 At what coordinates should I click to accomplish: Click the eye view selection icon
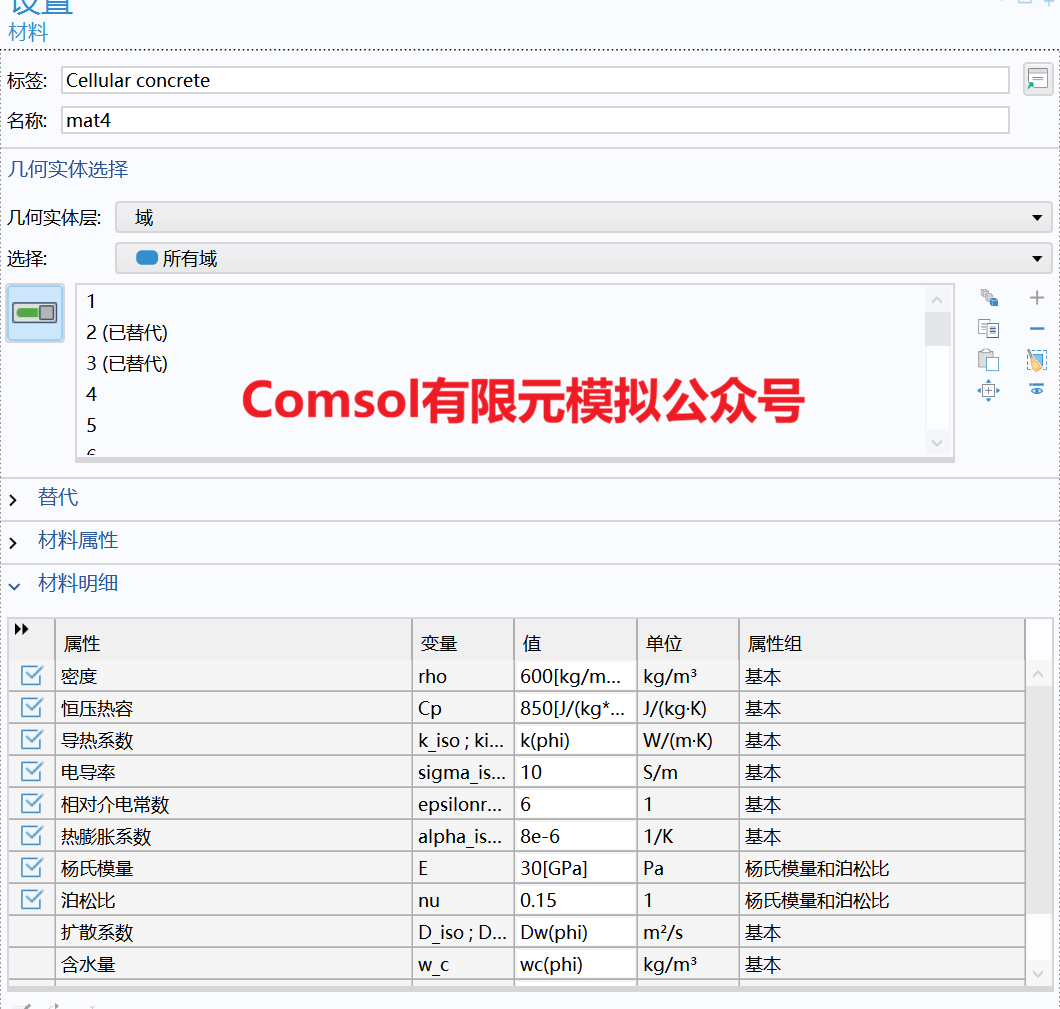click(x=1036, y=390)
